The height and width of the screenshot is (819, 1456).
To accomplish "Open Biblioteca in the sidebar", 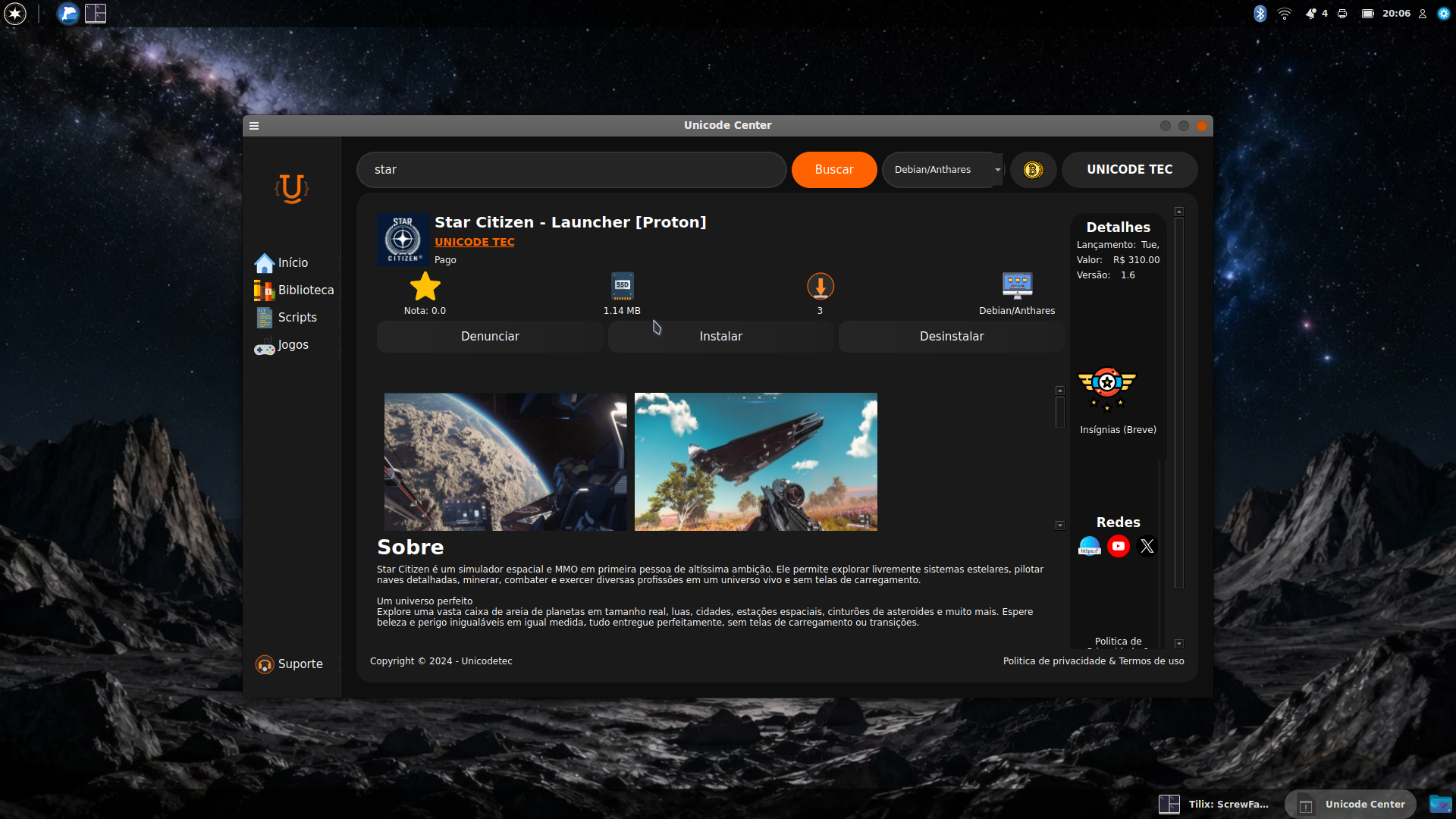I will [x=294, y=290].
